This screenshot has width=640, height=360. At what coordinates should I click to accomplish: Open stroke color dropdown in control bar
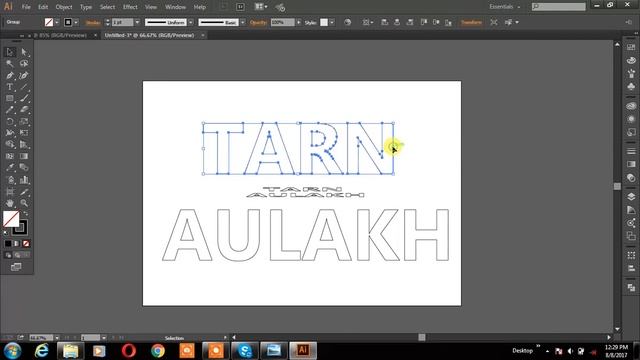pyautogui.click(x=76, y=22)
